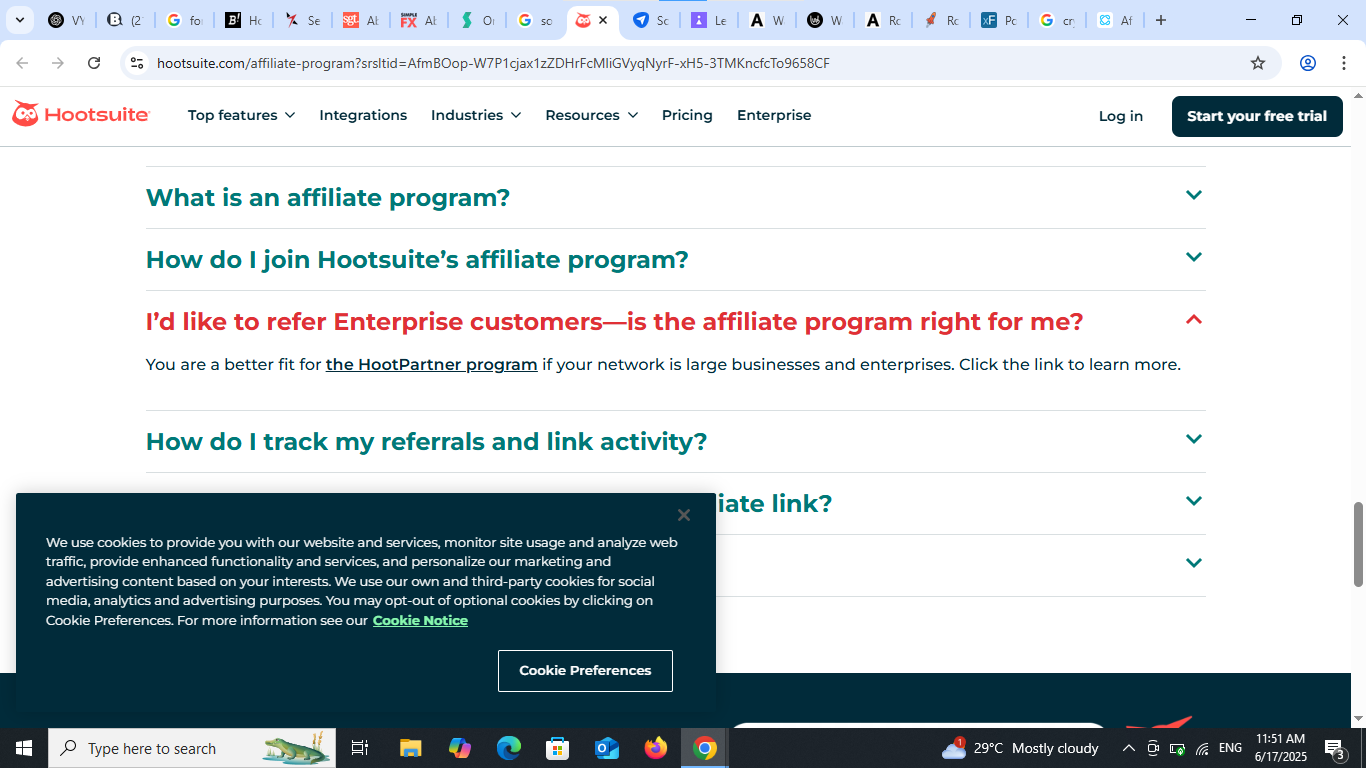Screen dimensions: 1366x768
Task: Expand 'What is an affiliate program?' chevron
Action: (1193, 195)
